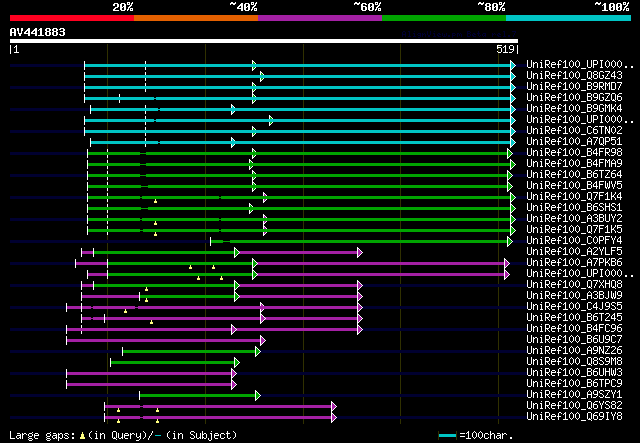640x443 pixels.
Task: Click the purple ~60% legend color segment
Action: (320, 18)
